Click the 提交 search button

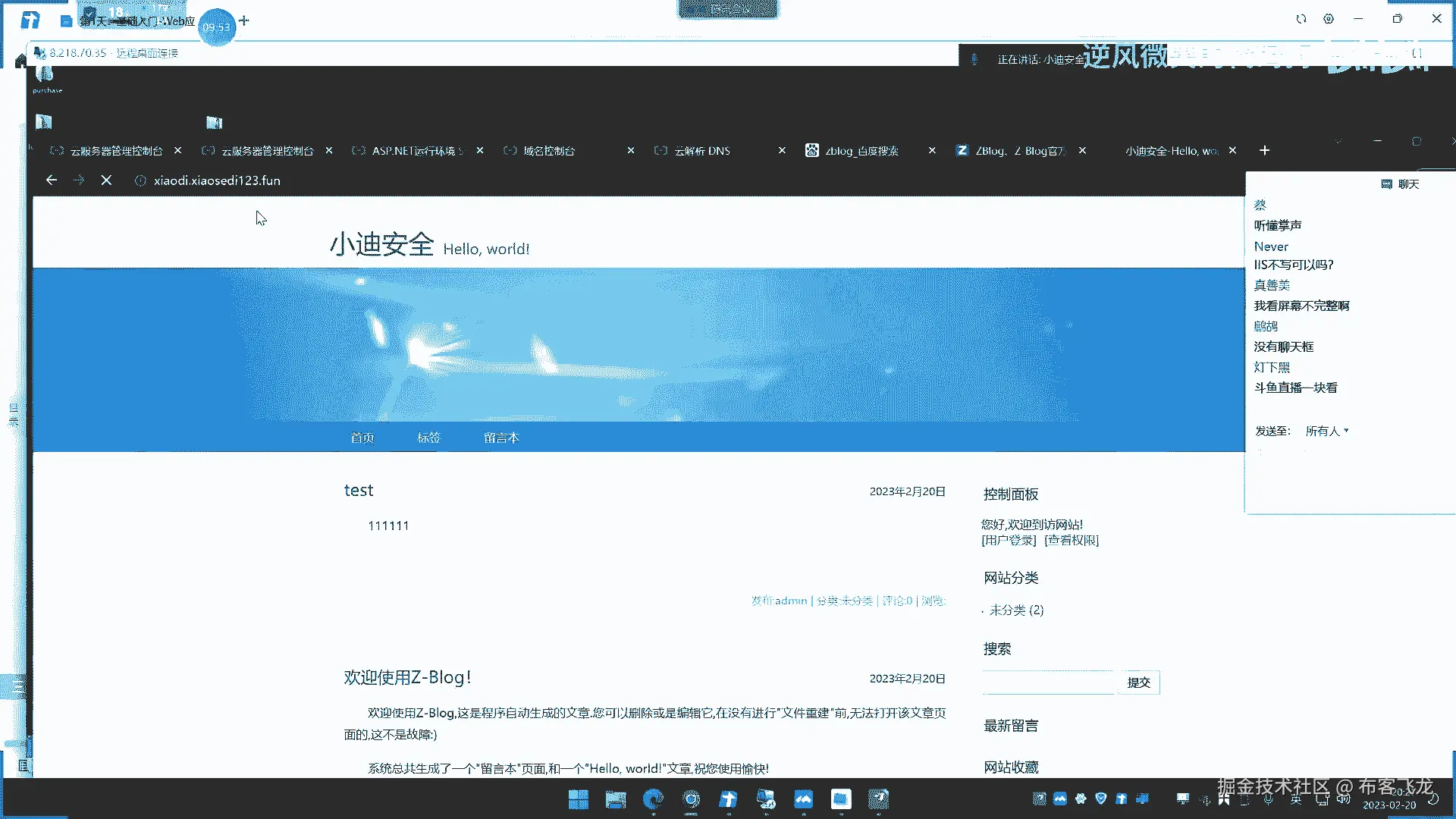[1138, 682]
